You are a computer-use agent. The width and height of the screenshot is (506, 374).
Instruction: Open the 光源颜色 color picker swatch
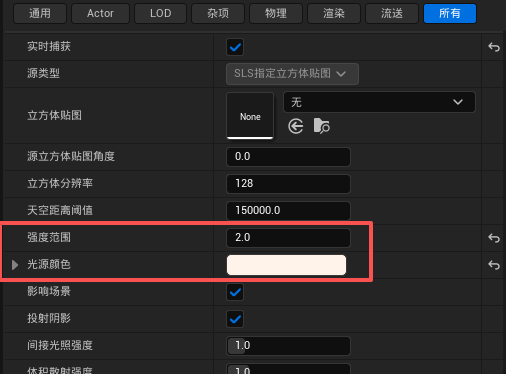286,265
